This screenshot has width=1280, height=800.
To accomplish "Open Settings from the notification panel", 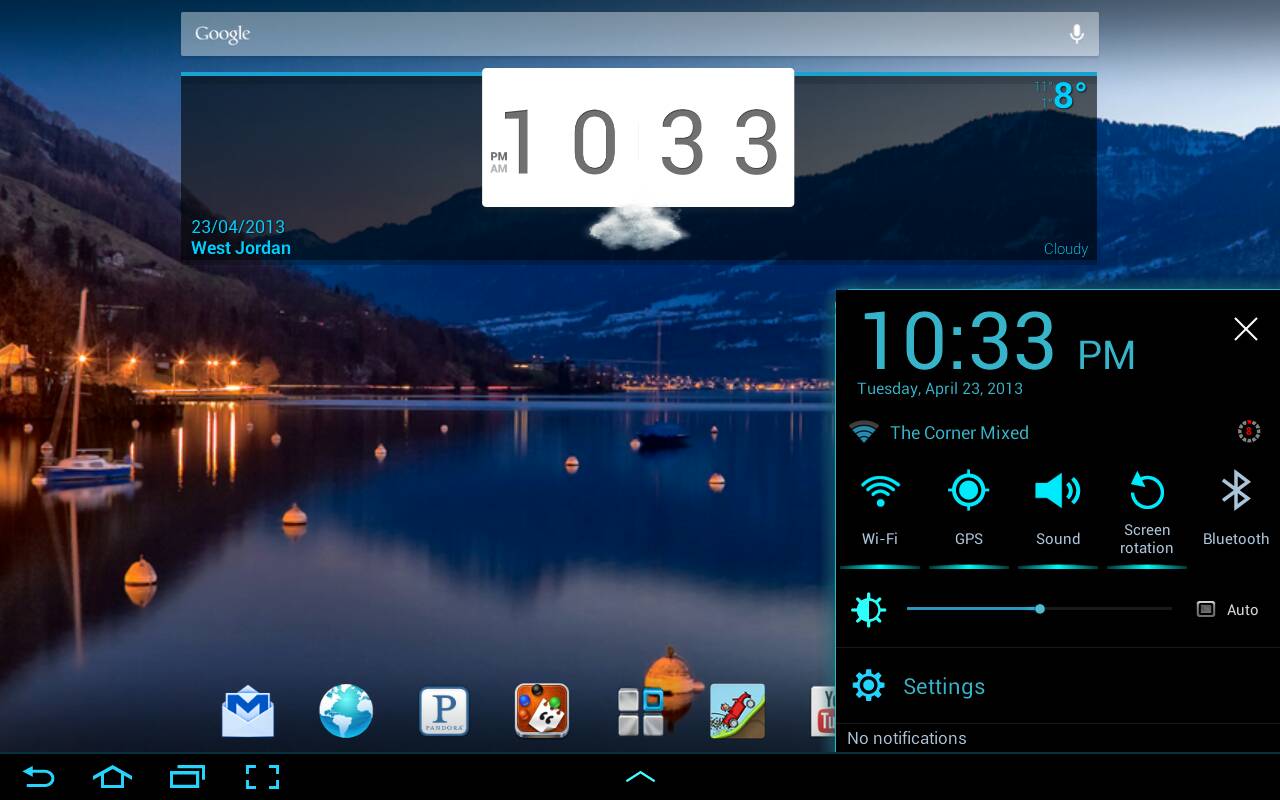I will [943, 686].
